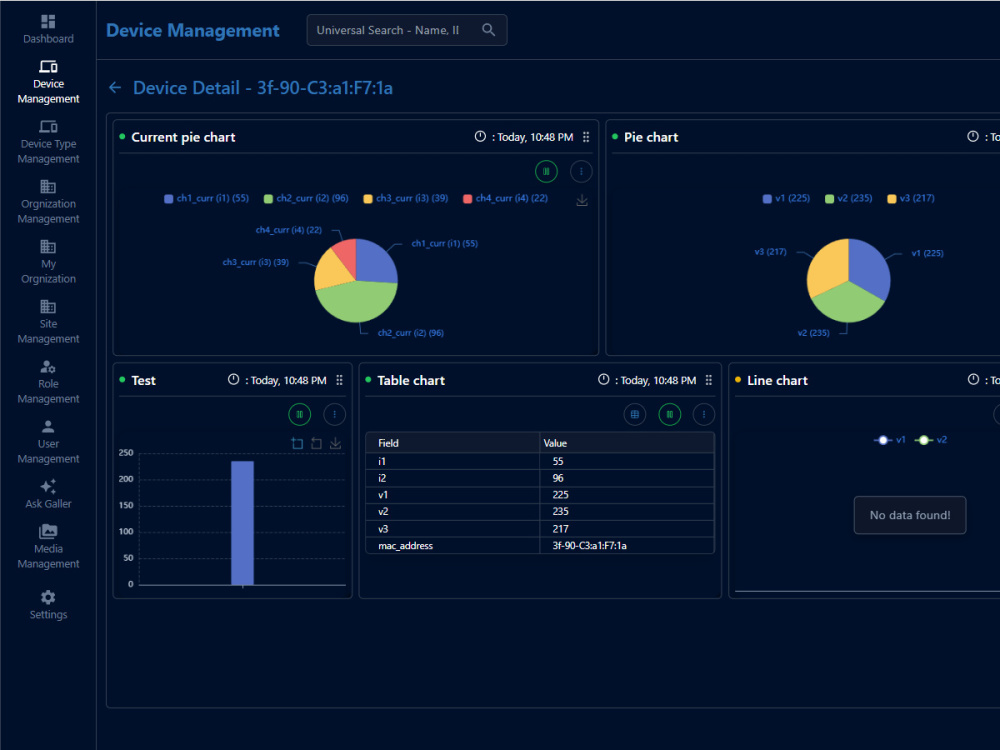Click value 217 in the v3 row
Viewport: 1000px width, 750px height.
561,529
